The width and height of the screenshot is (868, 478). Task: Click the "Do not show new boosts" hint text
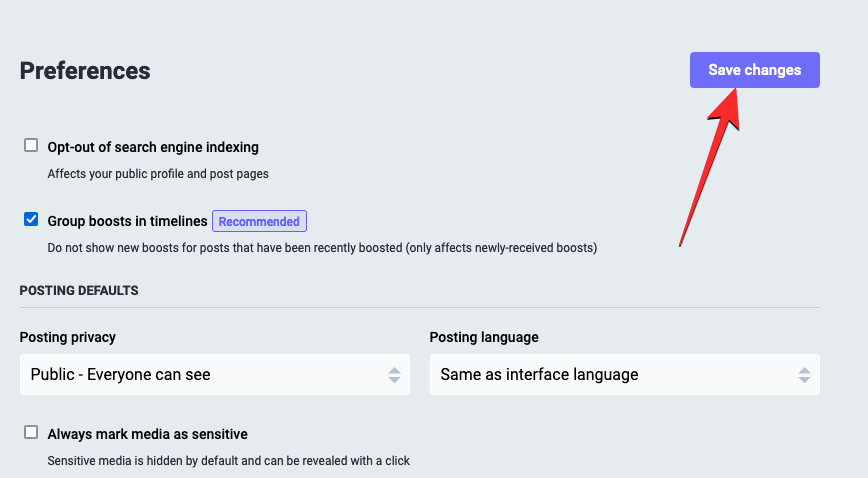322,247
